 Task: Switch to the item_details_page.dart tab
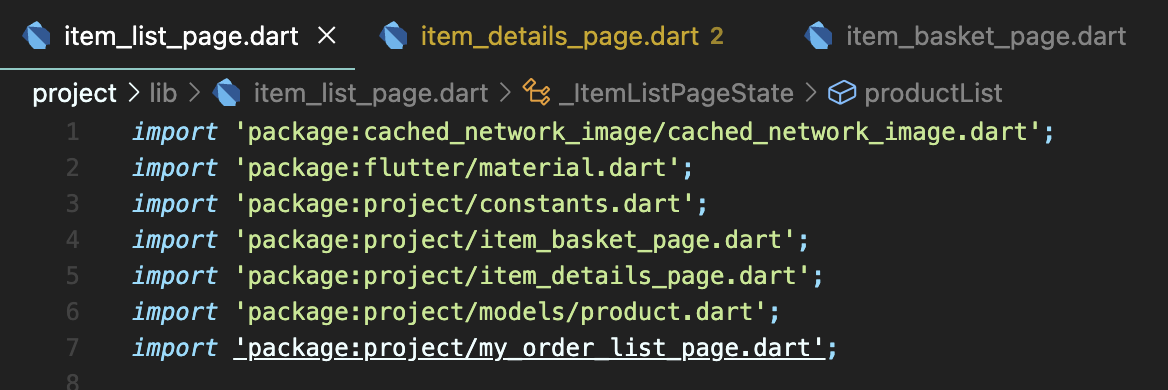tap(561, 36)
